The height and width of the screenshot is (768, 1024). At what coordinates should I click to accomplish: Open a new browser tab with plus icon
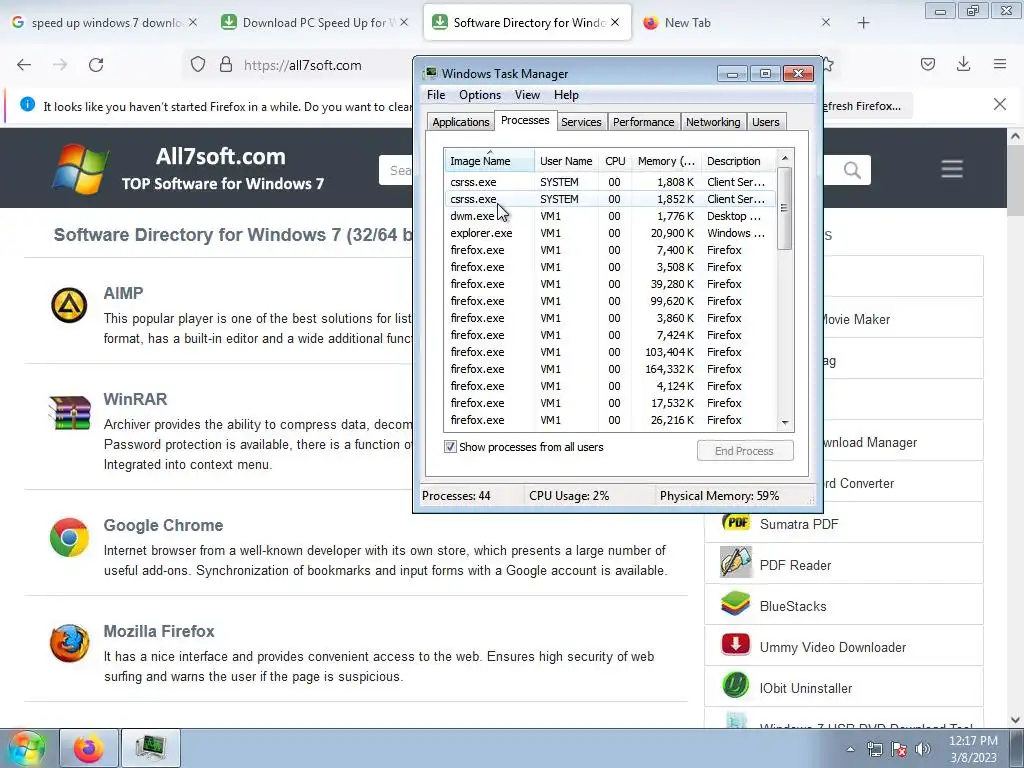[863, 23]
